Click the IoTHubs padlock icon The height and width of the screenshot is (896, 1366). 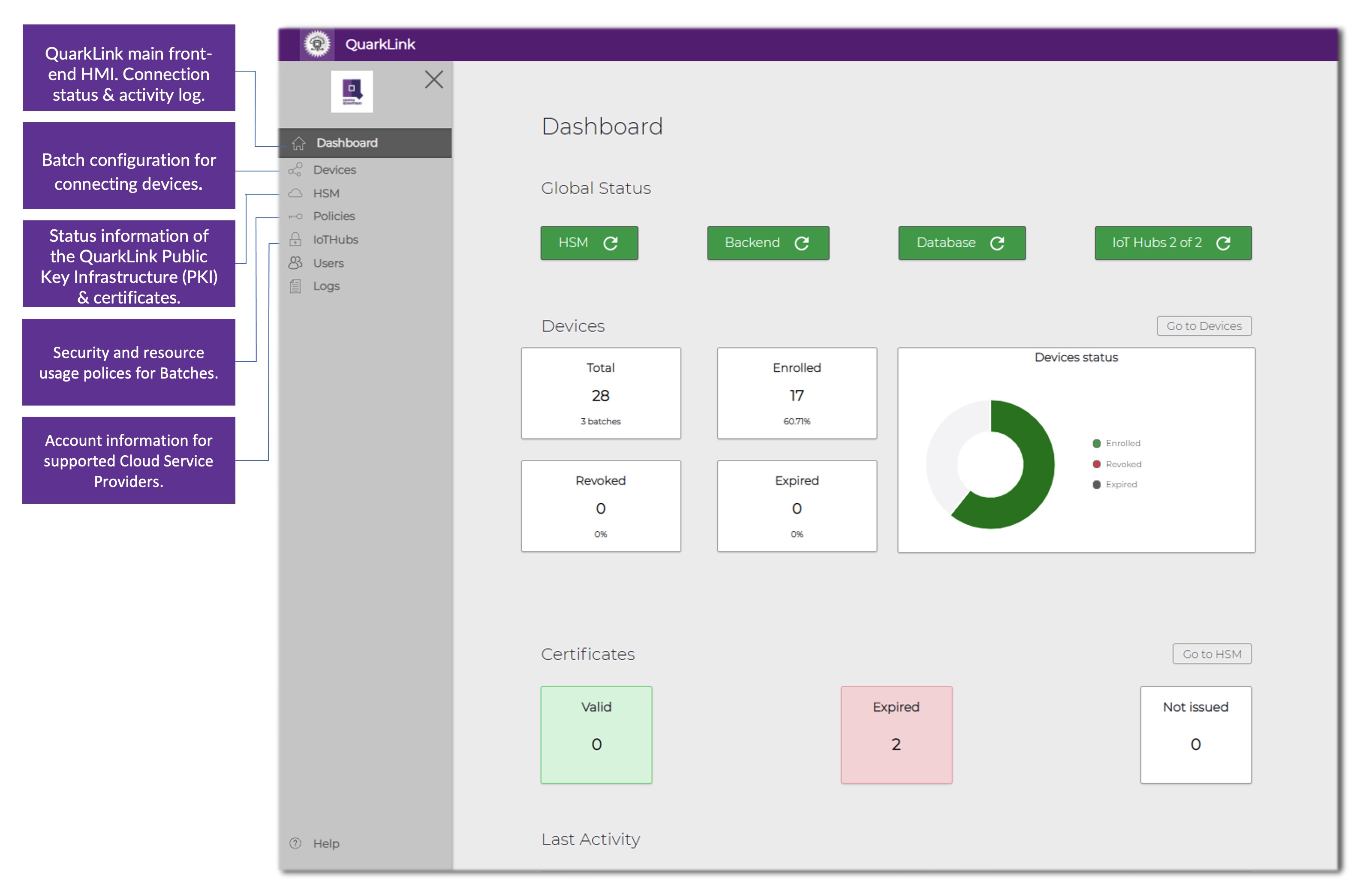(295, 239)
